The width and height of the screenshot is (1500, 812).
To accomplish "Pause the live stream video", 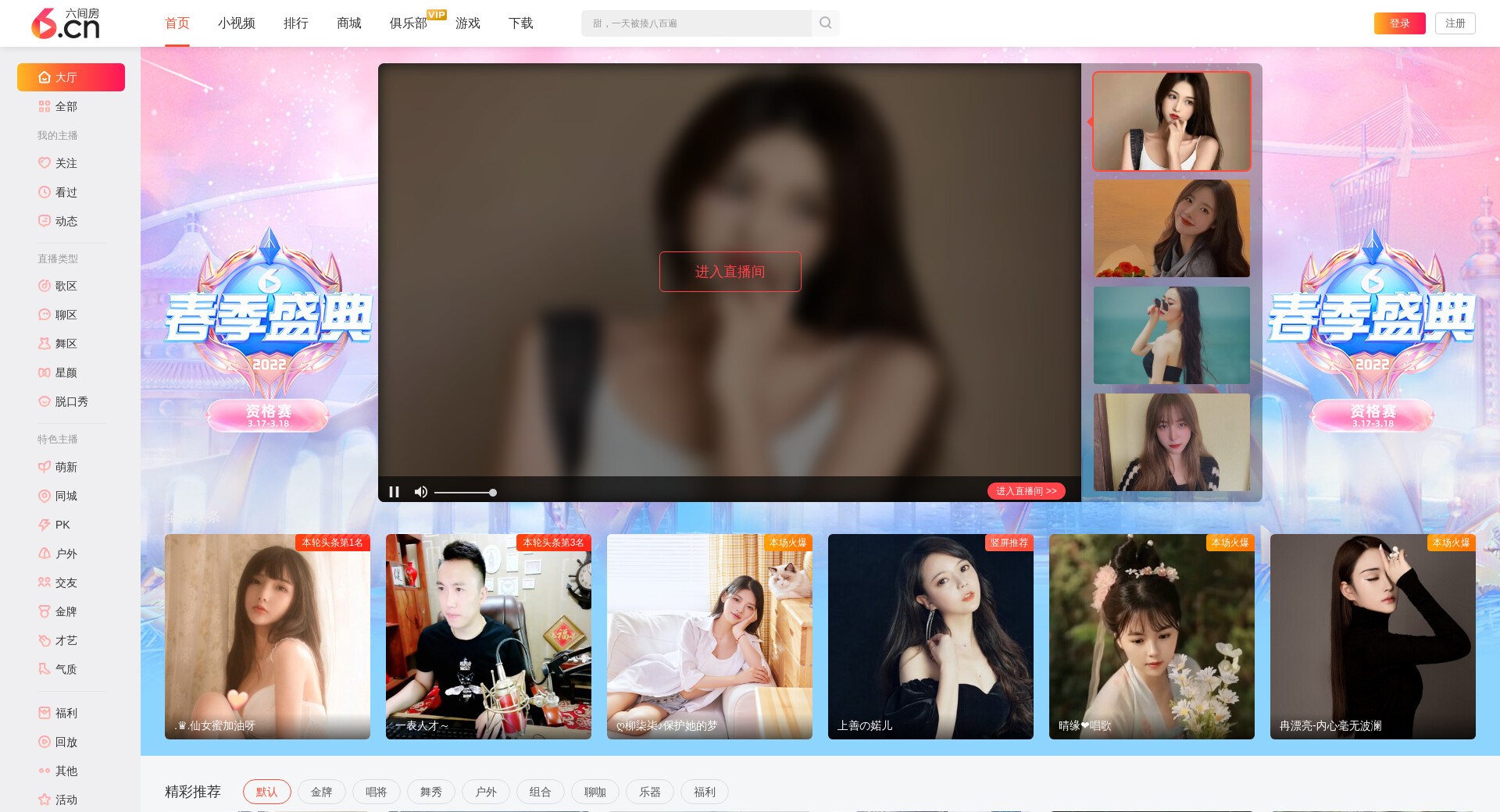I will coord(394,492).
